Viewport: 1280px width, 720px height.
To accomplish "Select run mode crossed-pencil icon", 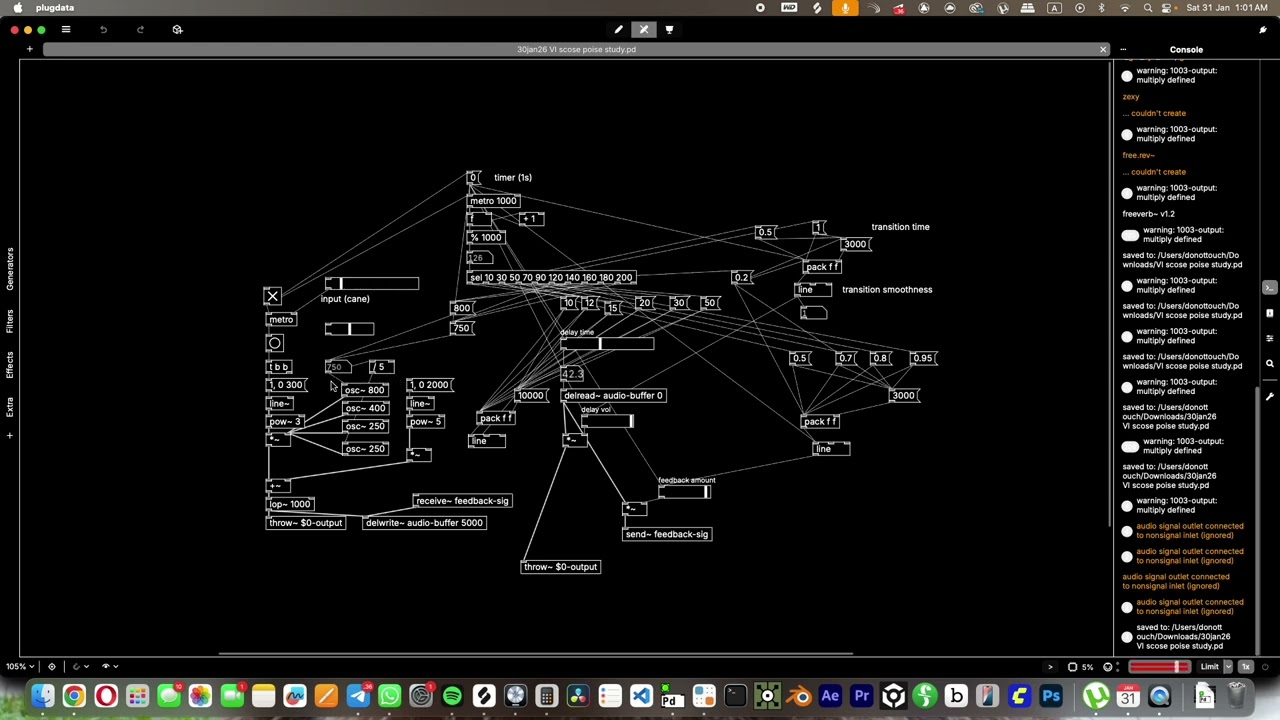I will pyautogui.click(x=644, y=29).
